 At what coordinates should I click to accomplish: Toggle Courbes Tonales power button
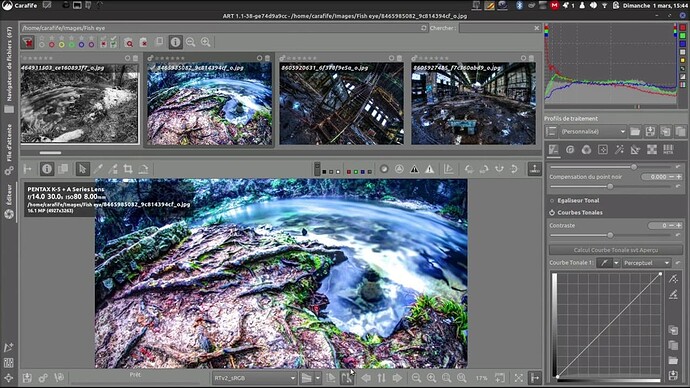pyautogui.click(x=552, y=212)
